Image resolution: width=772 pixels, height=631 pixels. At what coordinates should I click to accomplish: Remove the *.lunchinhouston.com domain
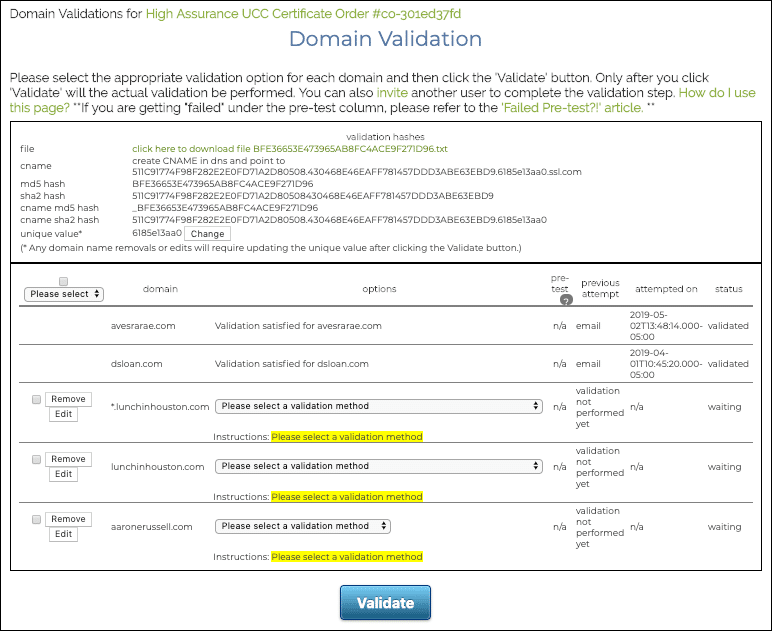[68, 399]
